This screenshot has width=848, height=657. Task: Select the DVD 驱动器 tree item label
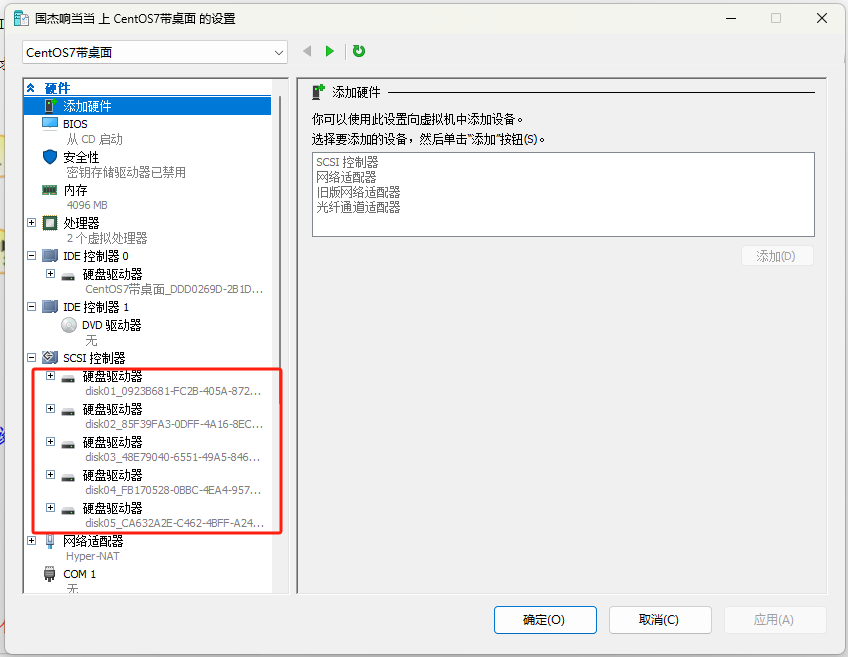point(111,325)
